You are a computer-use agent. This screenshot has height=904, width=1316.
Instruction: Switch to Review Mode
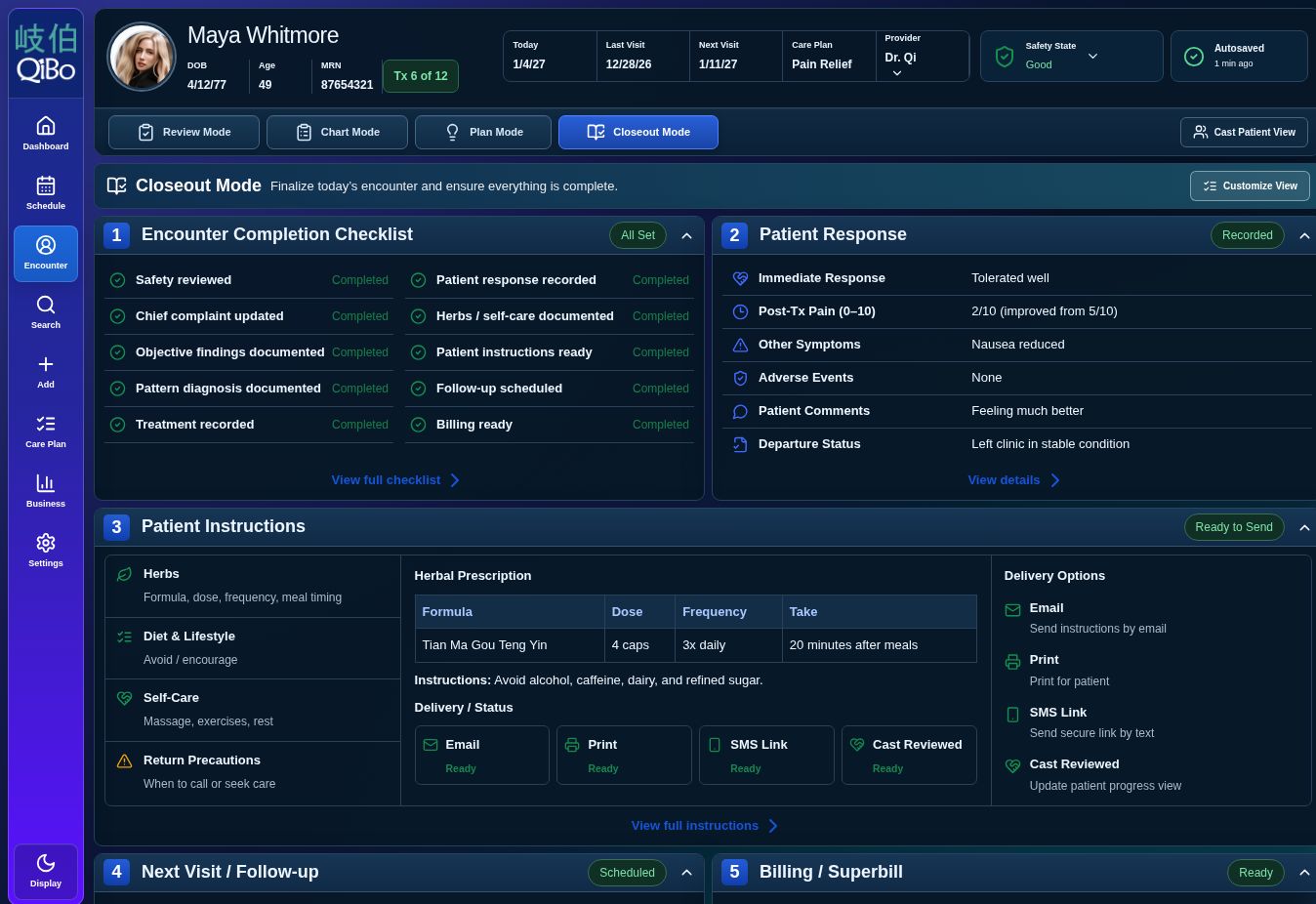point(184,132)
